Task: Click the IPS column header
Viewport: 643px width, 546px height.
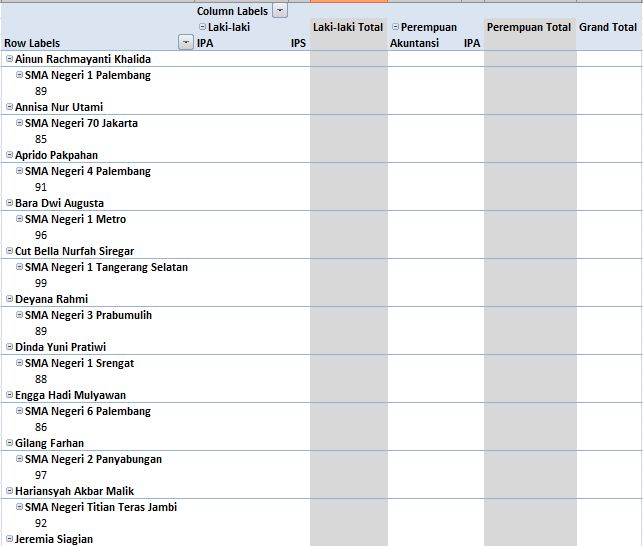Action: coord(298,43)
